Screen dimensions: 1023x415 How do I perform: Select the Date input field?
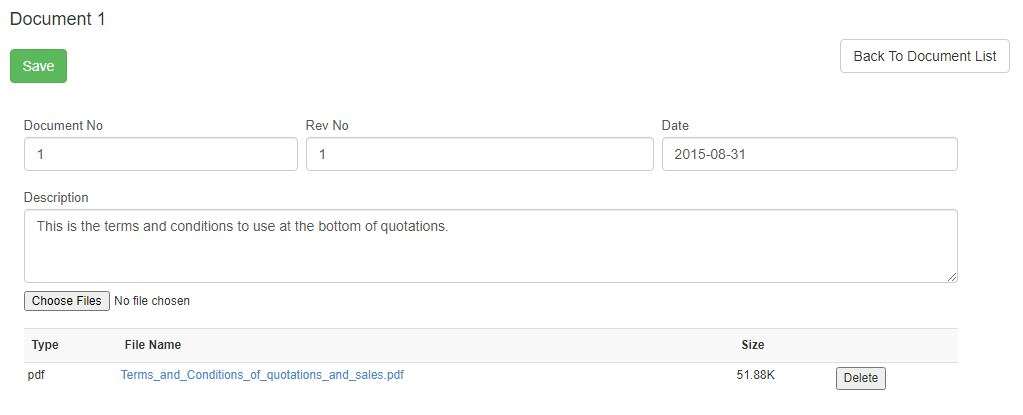[x=809, y=154]
